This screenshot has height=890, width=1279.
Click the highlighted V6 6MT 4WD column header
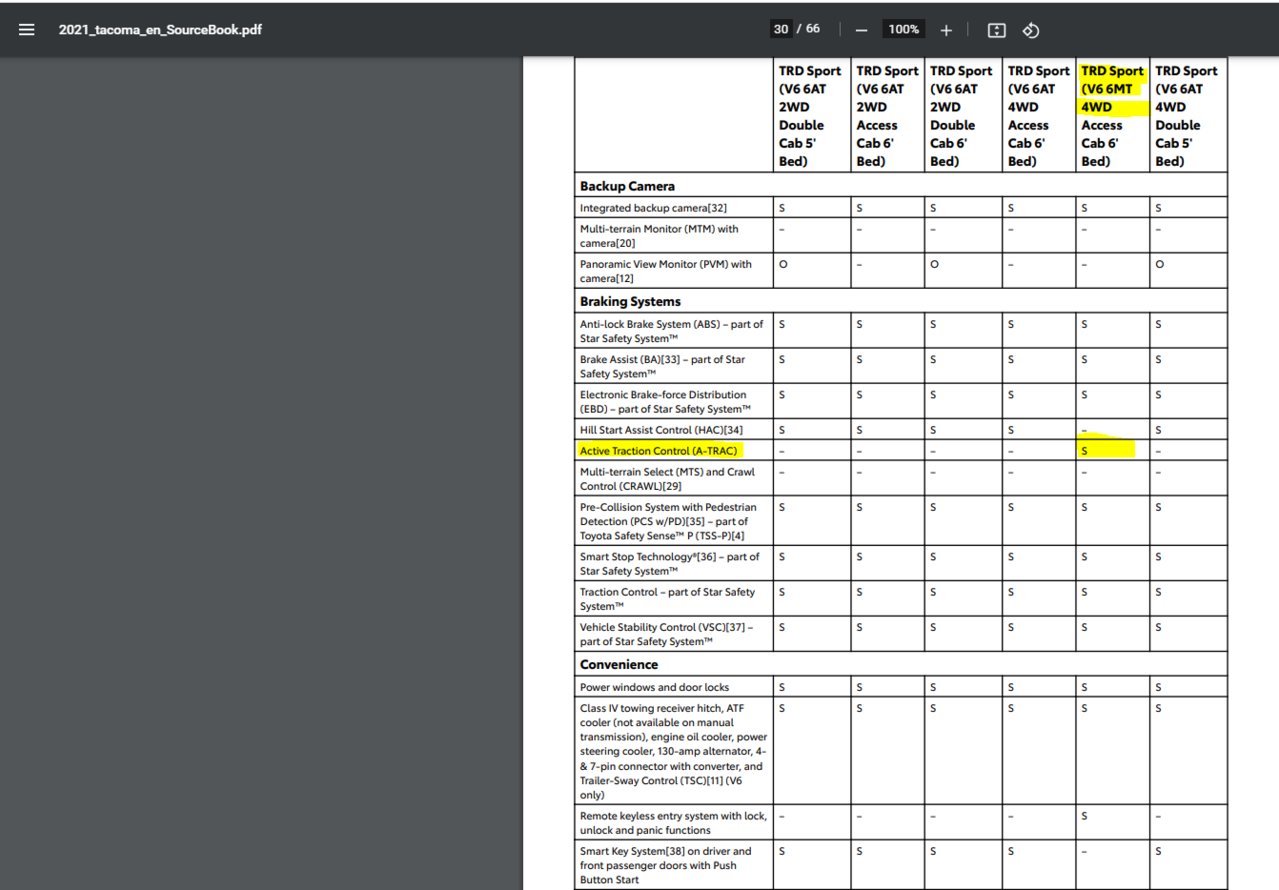coord(1112,116)
